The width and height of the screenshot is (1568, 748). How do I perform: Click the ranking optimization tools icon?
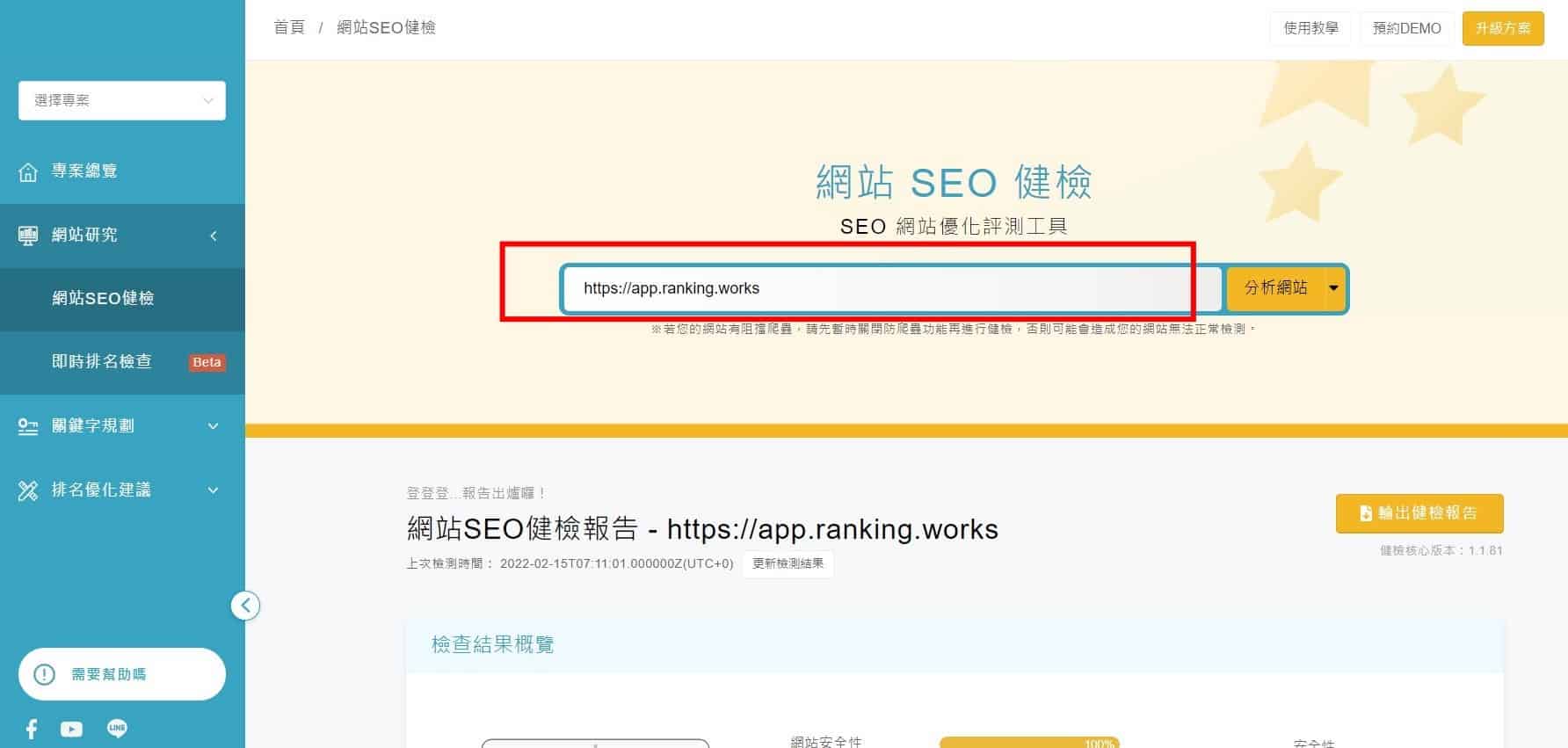[28, 490]
